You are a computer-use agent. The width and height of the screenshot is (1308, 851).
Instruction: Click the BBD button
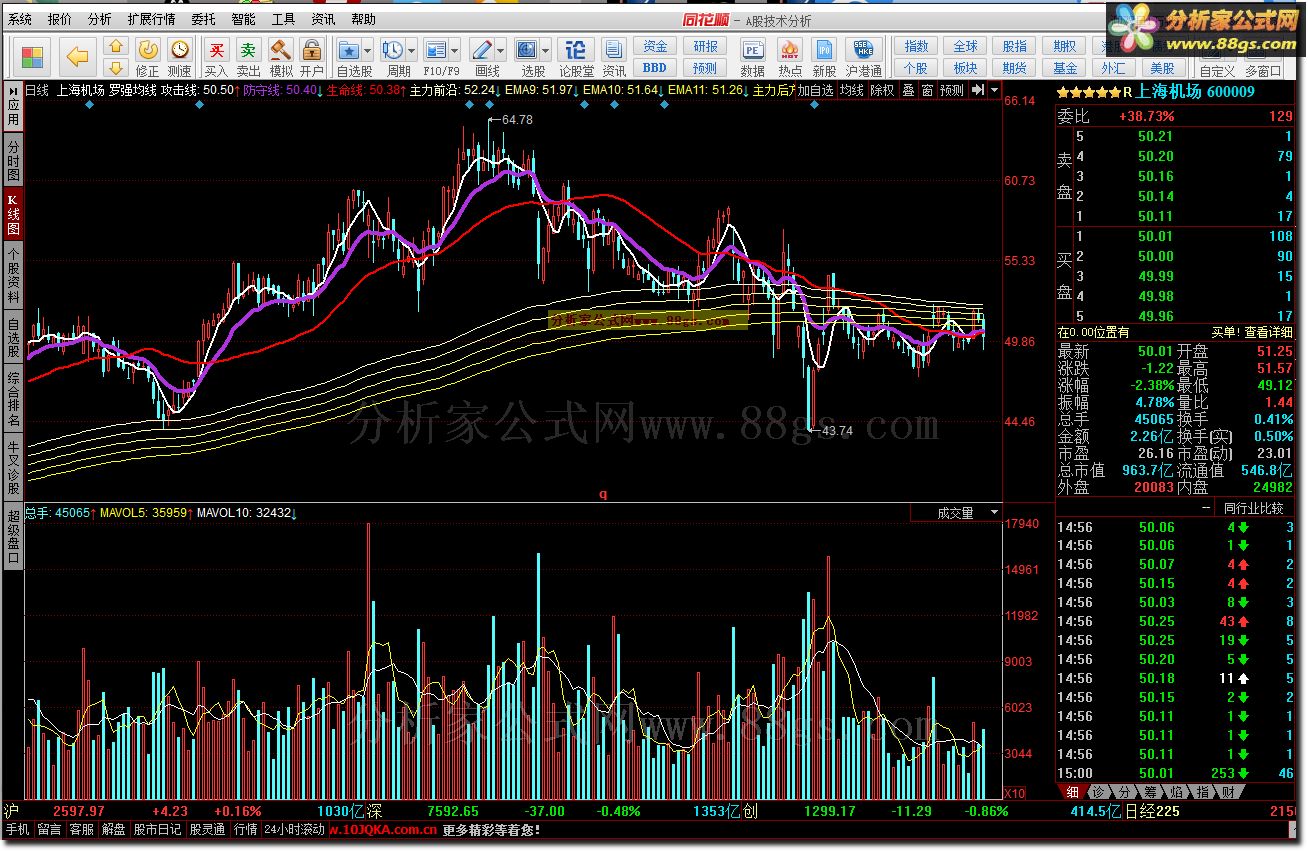coord(655,68)
